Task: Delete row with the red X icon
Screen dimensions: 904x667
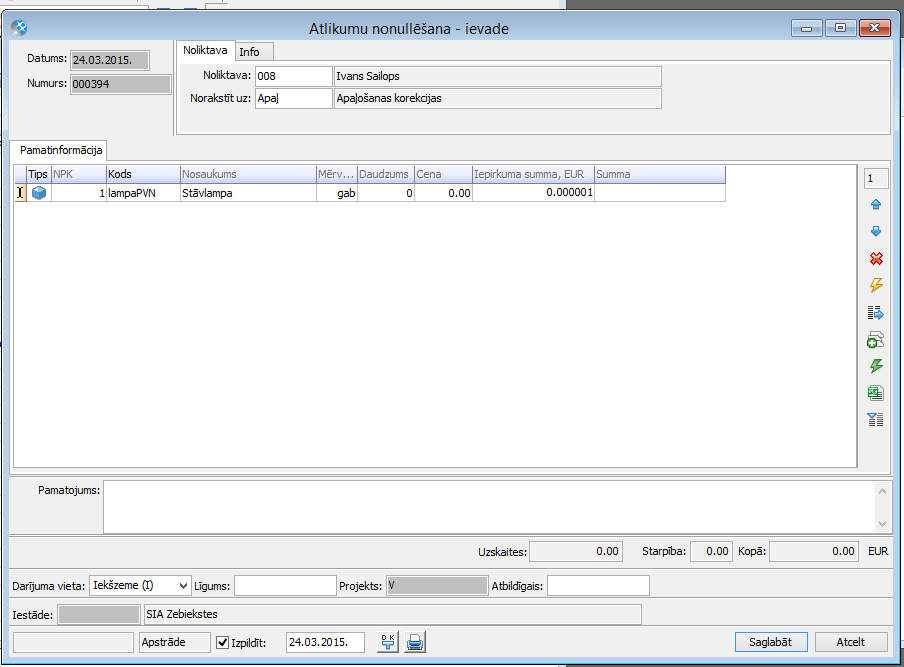Action: point(876,258)
